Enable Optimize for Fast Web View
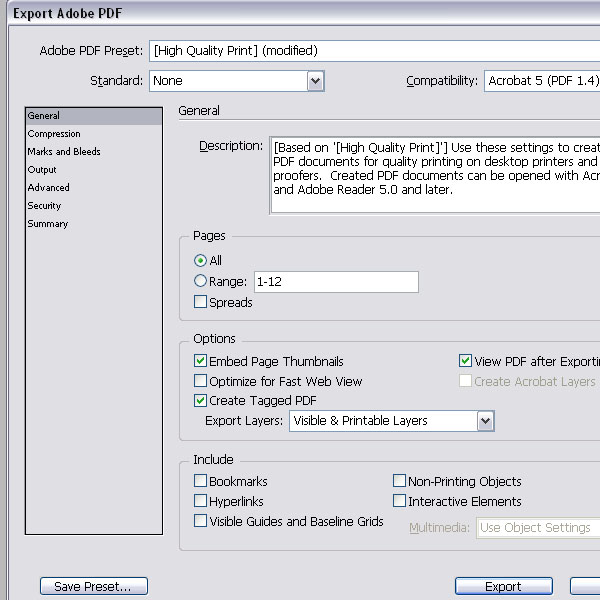This screenshot has height=600, width=600. point(200,381)
